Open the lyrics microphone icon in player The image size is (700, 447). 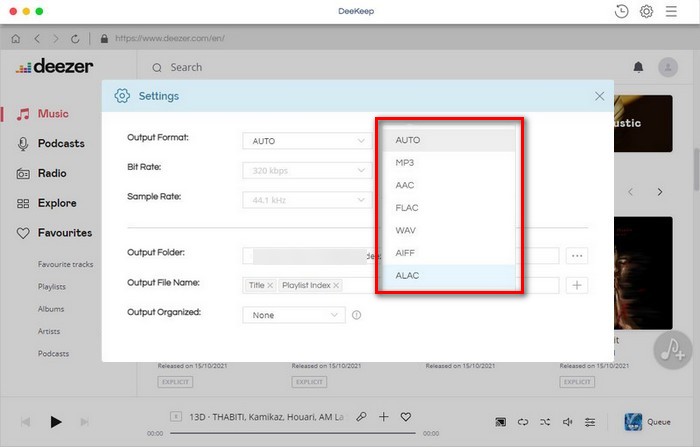[361, 417]
